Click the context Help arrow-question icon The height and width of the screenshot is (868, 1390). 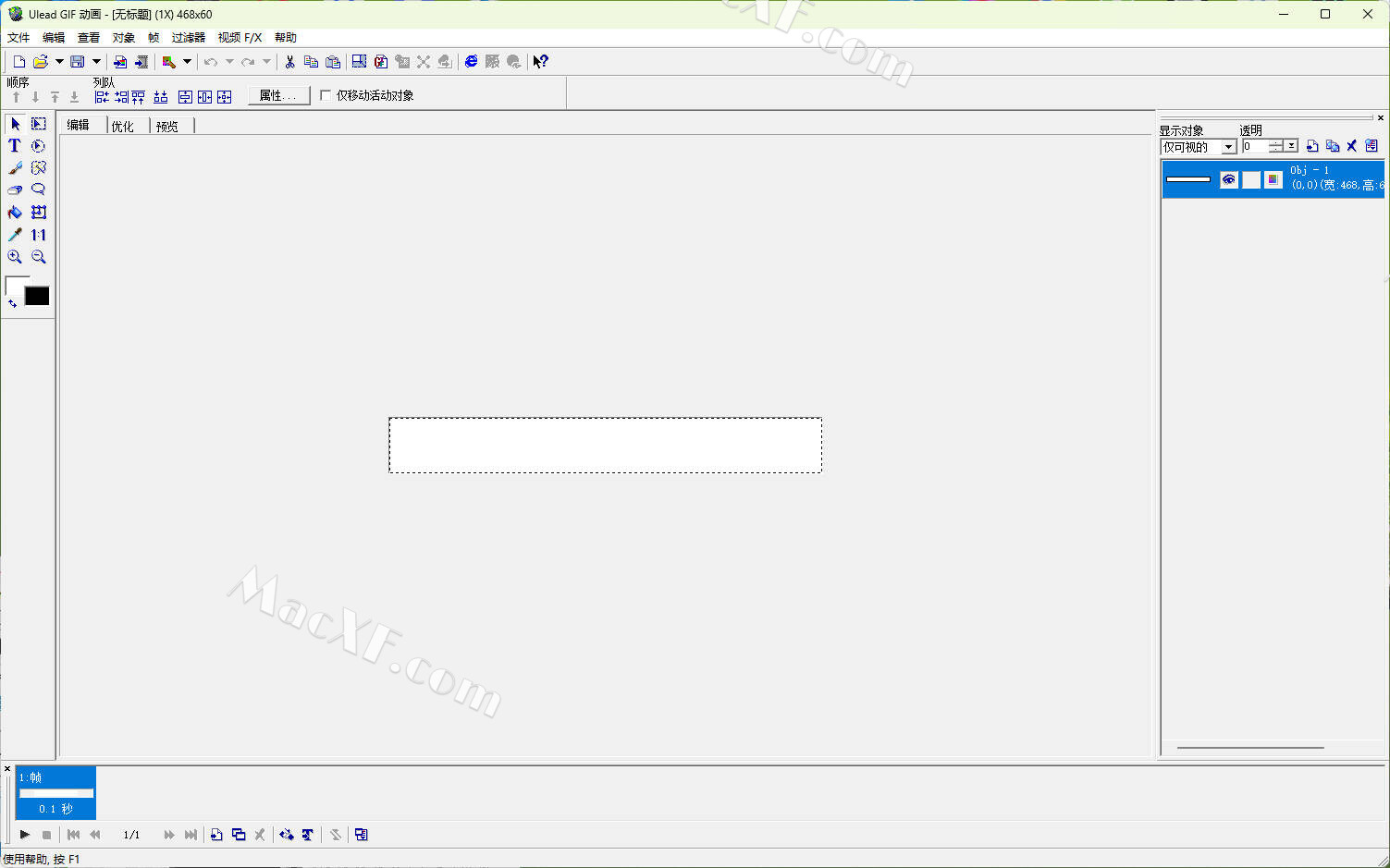pos(541,62)
